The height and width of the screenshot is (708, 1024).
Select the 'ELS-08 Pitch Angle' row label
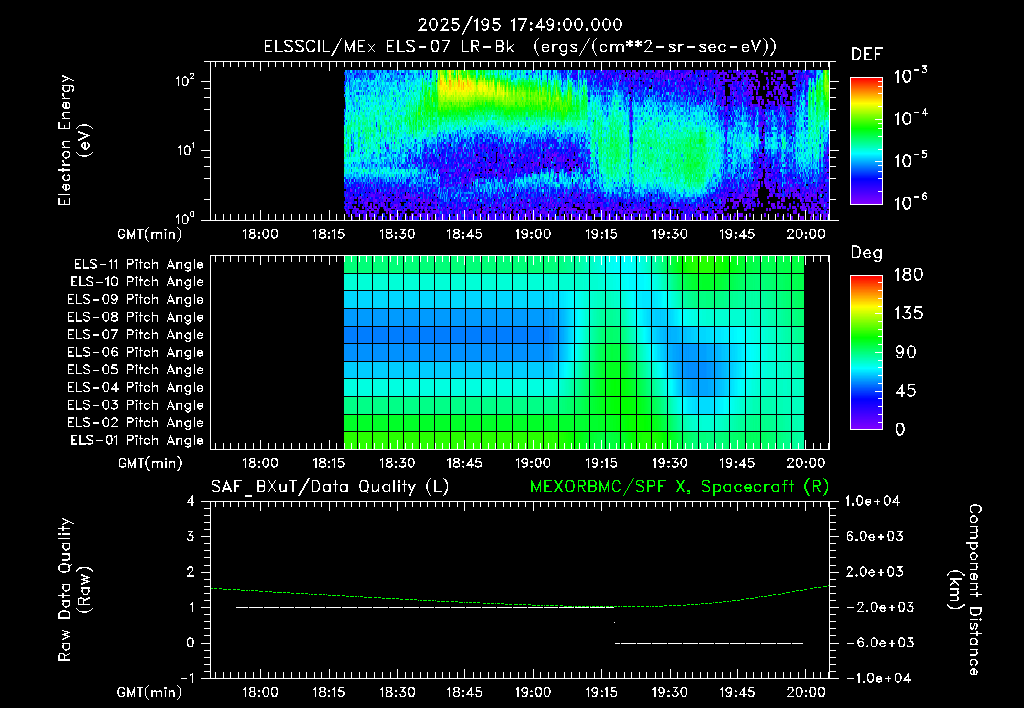pyautogui.click(x=135, y=317)
